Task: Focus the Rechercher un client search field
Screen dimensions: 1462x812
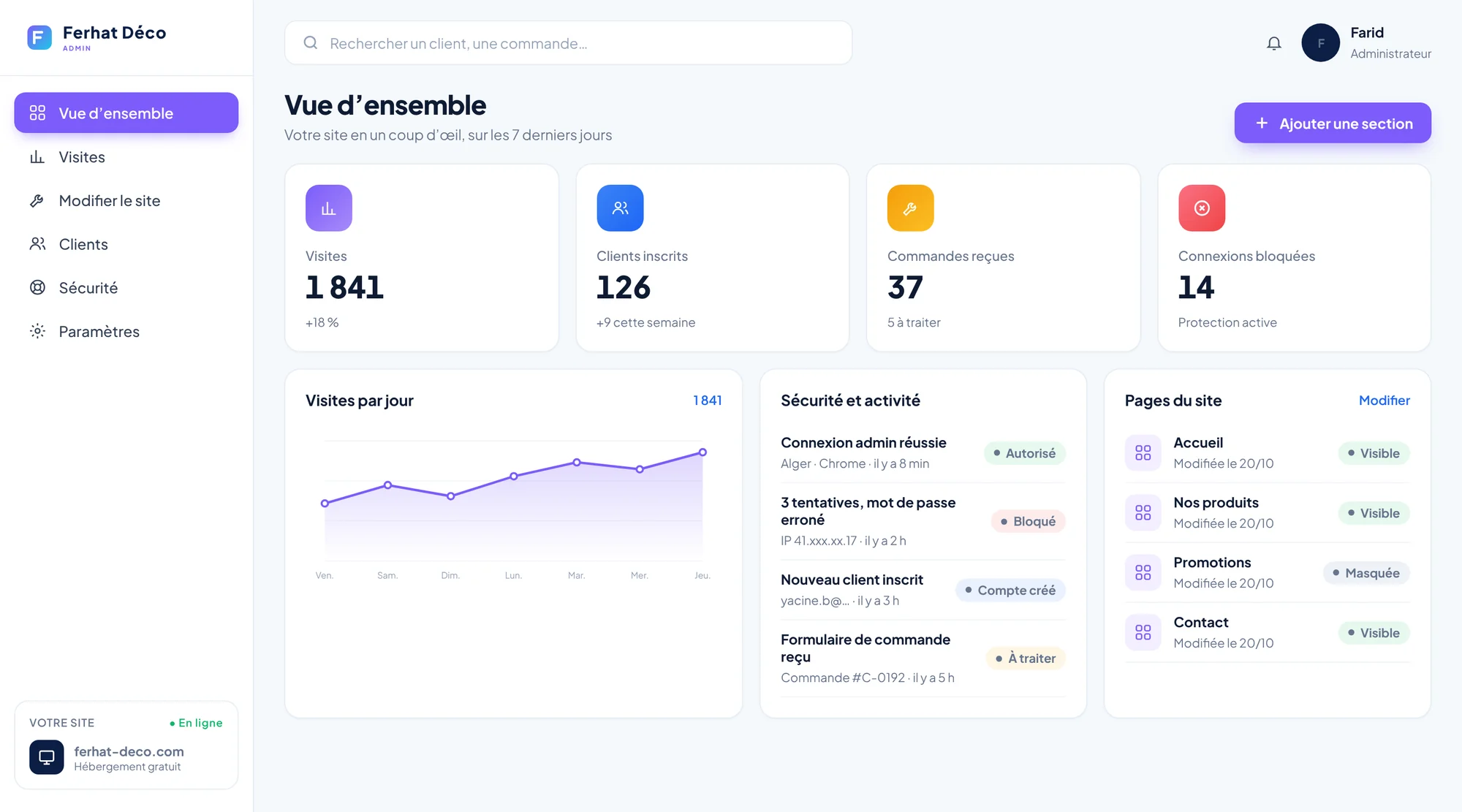Action: tap(568, 42)
